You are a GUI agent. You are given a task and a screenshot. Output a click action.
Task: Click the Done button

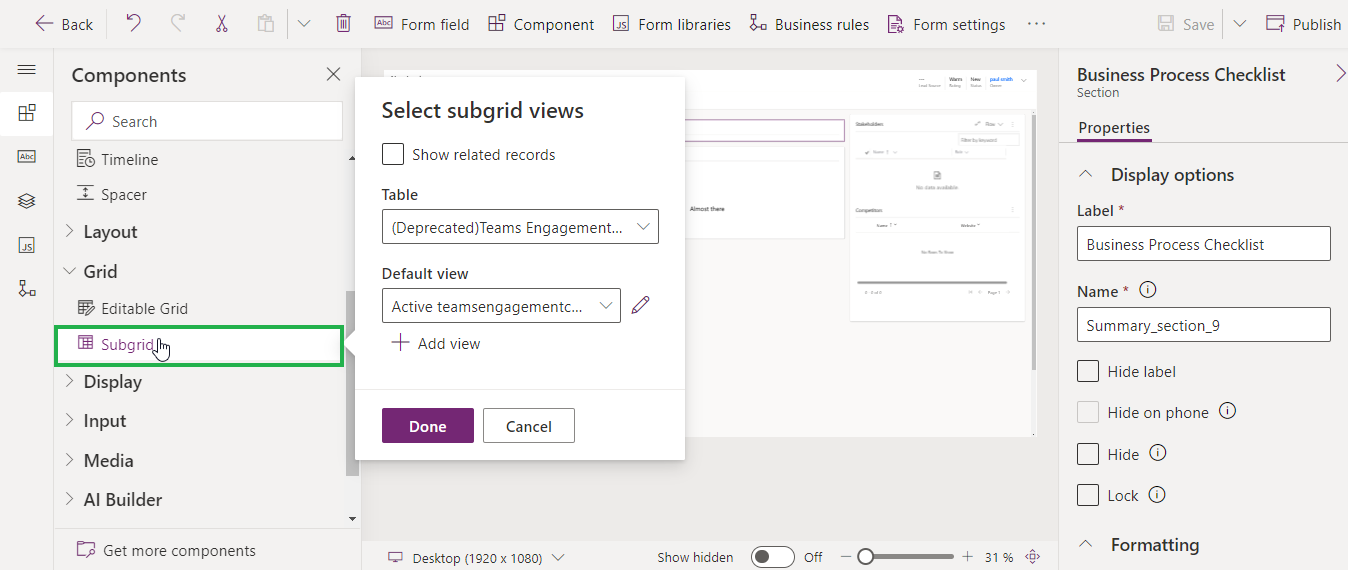point(427,426)
